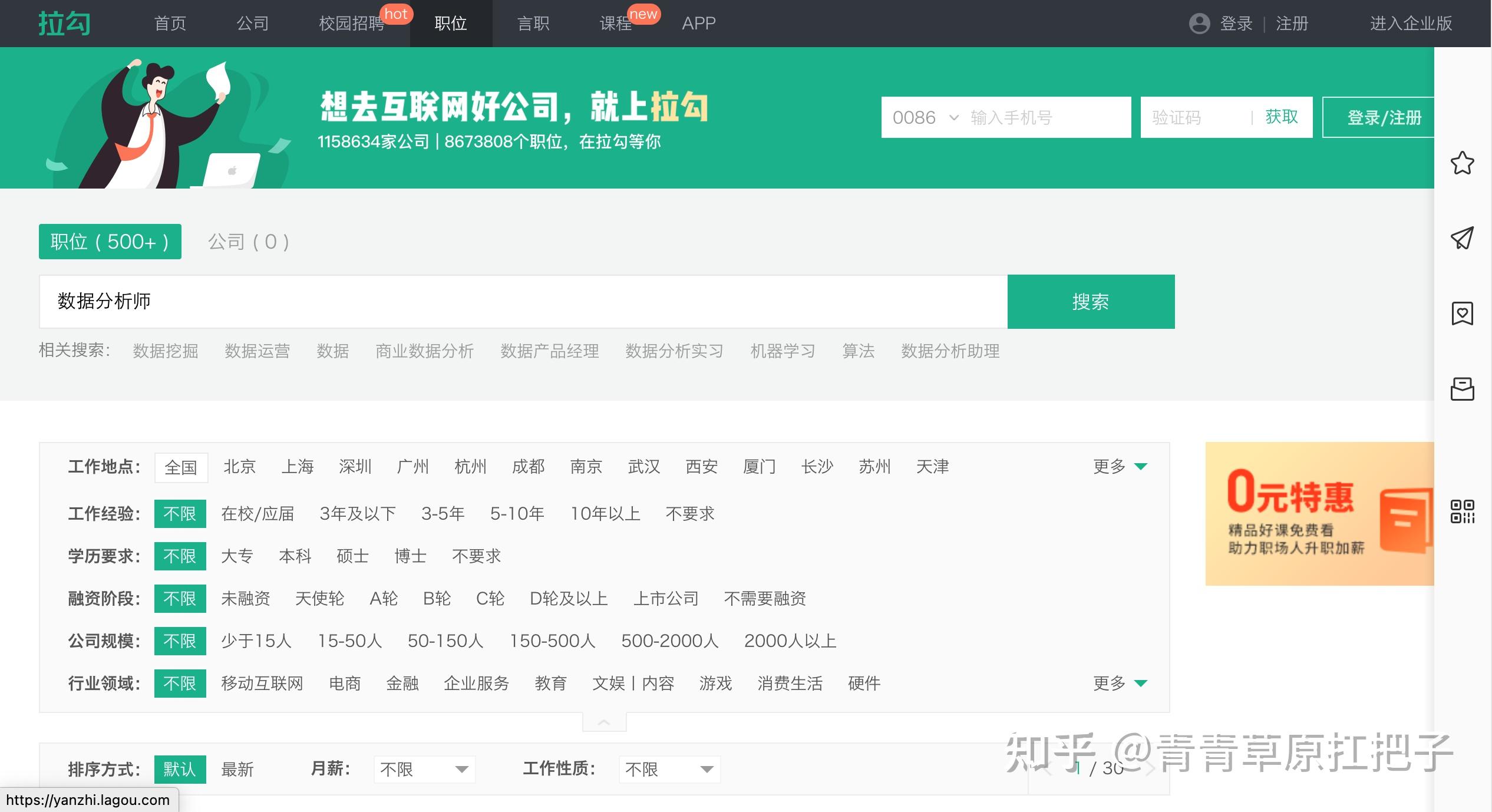Click 登录 link in header
This screenshot has width=1492, height=812.
click(x=1236, y=24)
